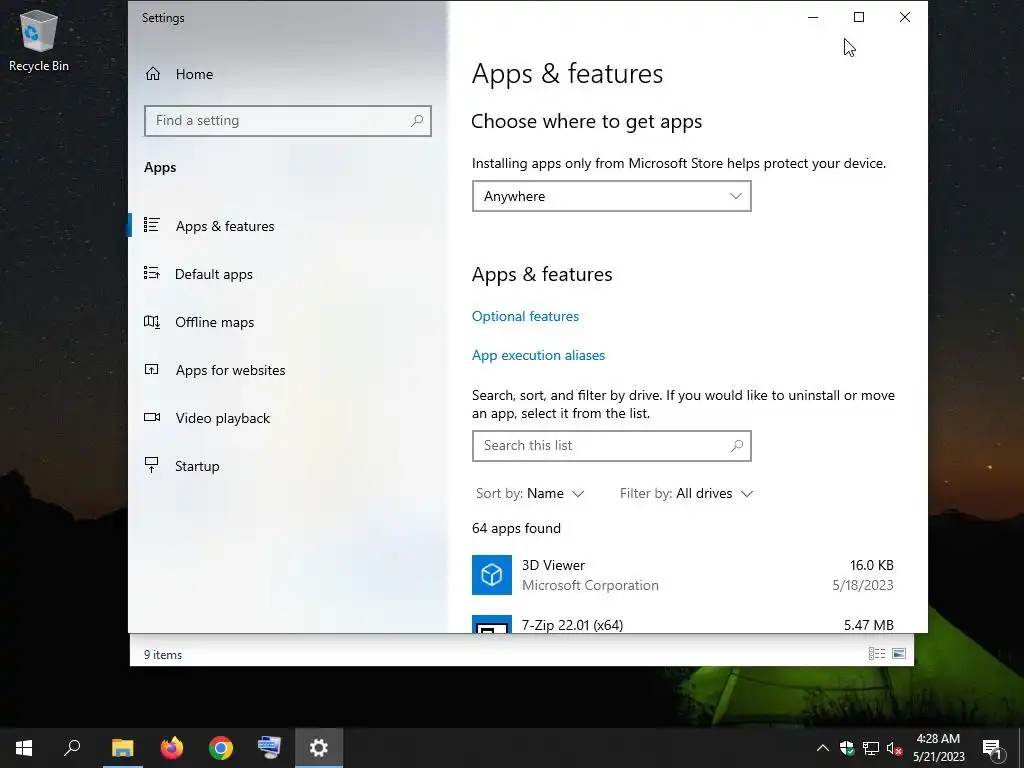This screenshot has height=768, width=1024.
Task: Open App execution aliases link
Action: tap(538, 355)
